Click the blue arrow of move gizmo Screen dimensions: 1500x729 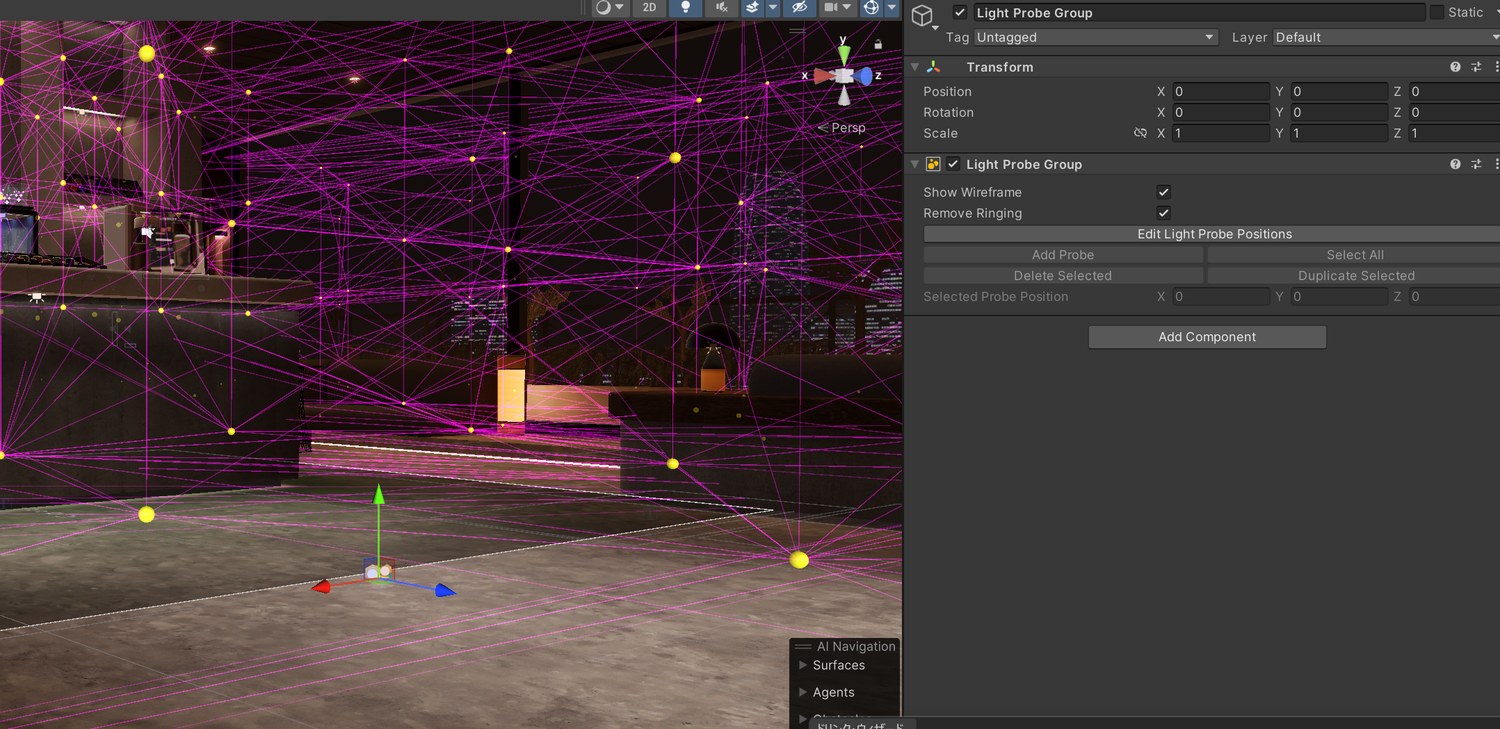click(x=445, y=591)
